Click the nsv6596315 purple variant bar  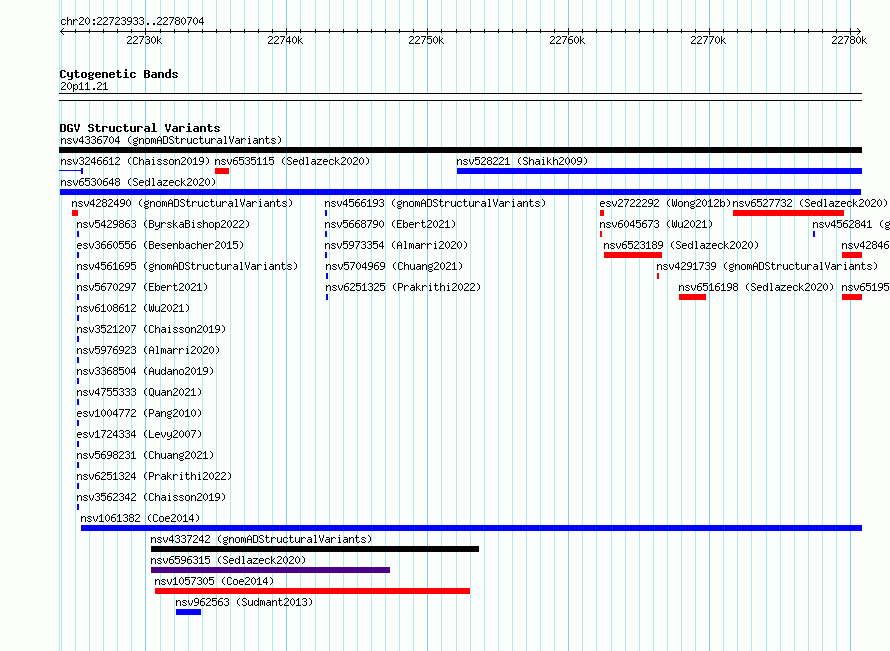click(270, 570)
